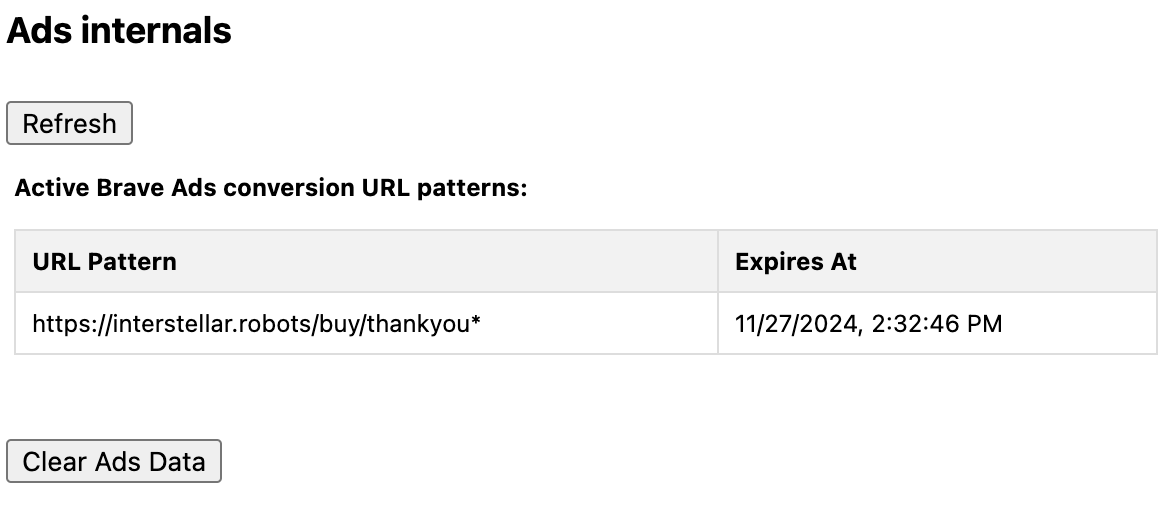The image size is (1170, 510).
Task: Click the time 2:32:46 in the table
Action: [x=914, y=324]
